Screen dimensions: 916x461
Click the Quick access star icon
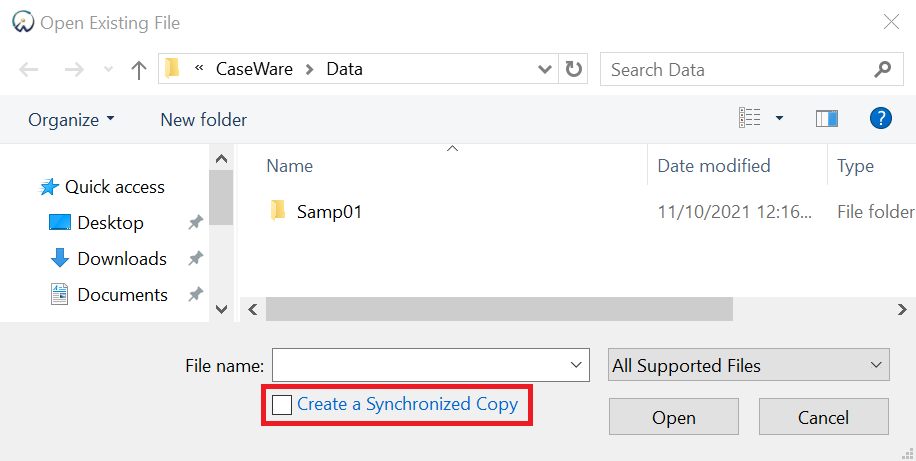pos(49,187)
